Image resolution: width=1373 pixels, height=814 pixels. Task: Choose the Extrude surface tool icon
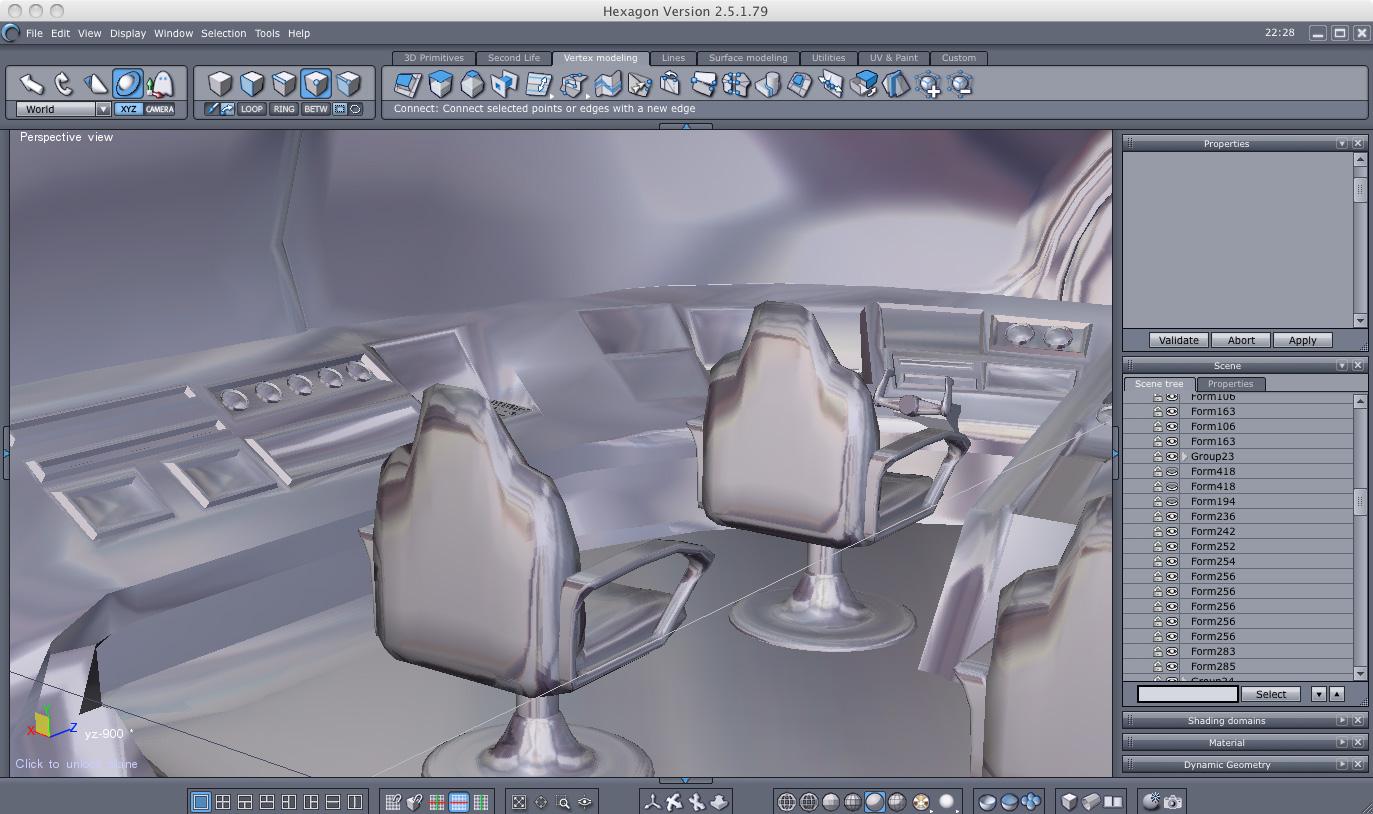[x=440, y=84]
